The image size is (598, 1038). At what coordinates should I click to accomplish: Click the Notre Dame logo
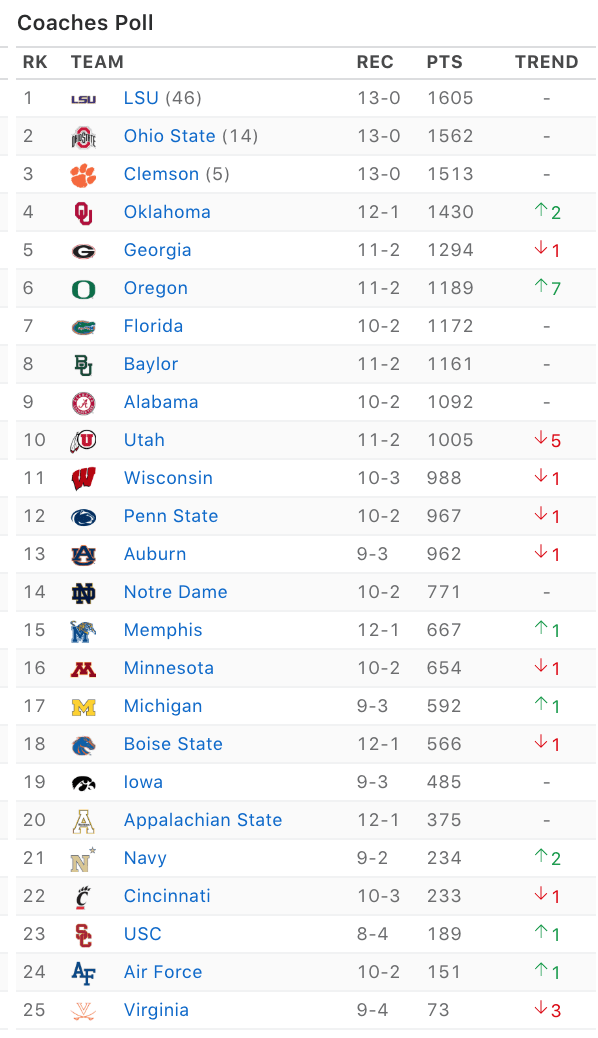click(83, 592)
